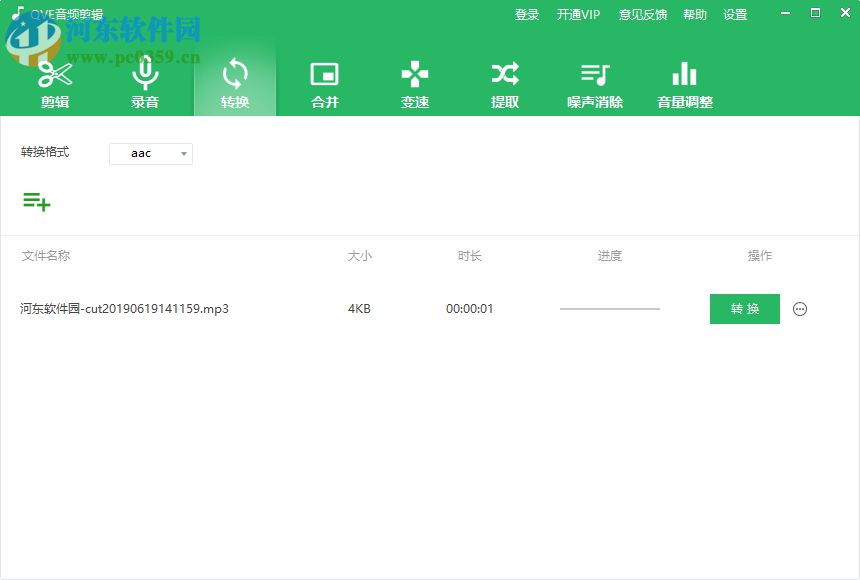Click the 意见反馈 (Feedback) option
Viewport: 860px width, 580px height.
pyautogui.click(x=642, y=14)
